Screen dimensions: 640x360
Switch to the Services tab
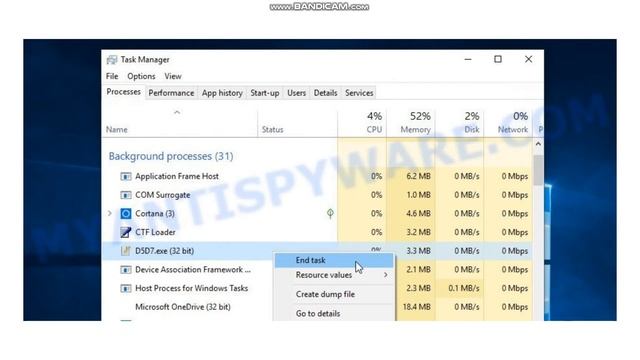click(359, 93)
